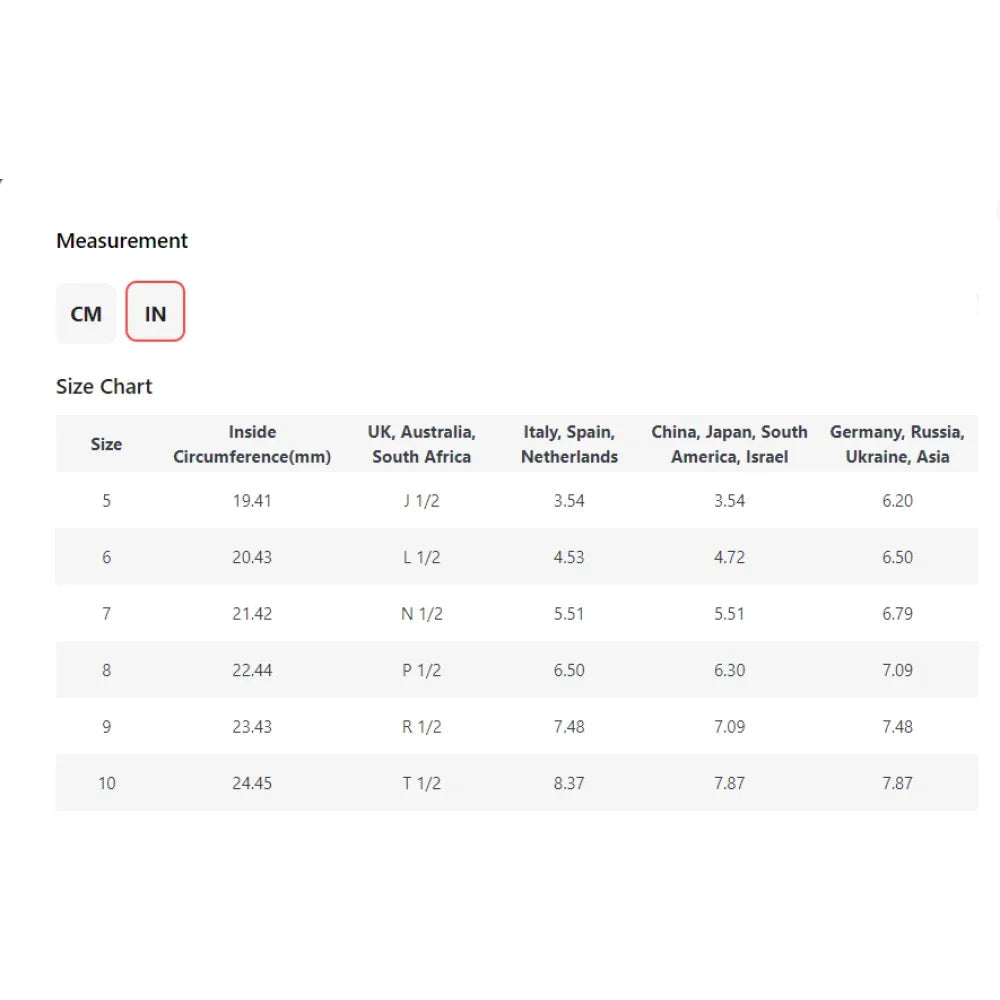Switch measurement unit to CM
The image size is (1000, 1000).
pos(86,314)
